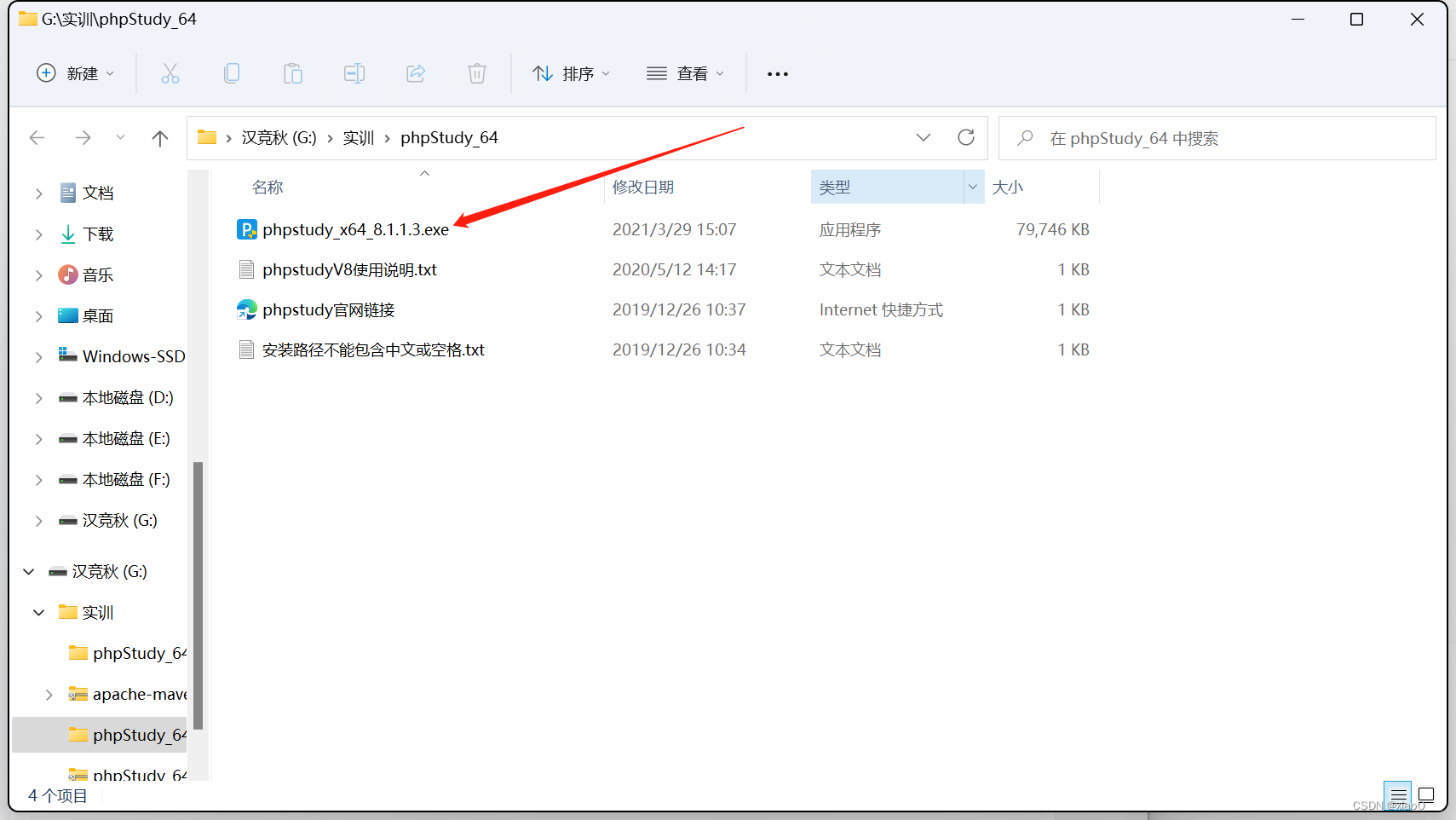This screenshot has width=1456, height=820.
Task: Click the Share icon in toolbar
Action: pyautogui.click(x=416, y=73)
